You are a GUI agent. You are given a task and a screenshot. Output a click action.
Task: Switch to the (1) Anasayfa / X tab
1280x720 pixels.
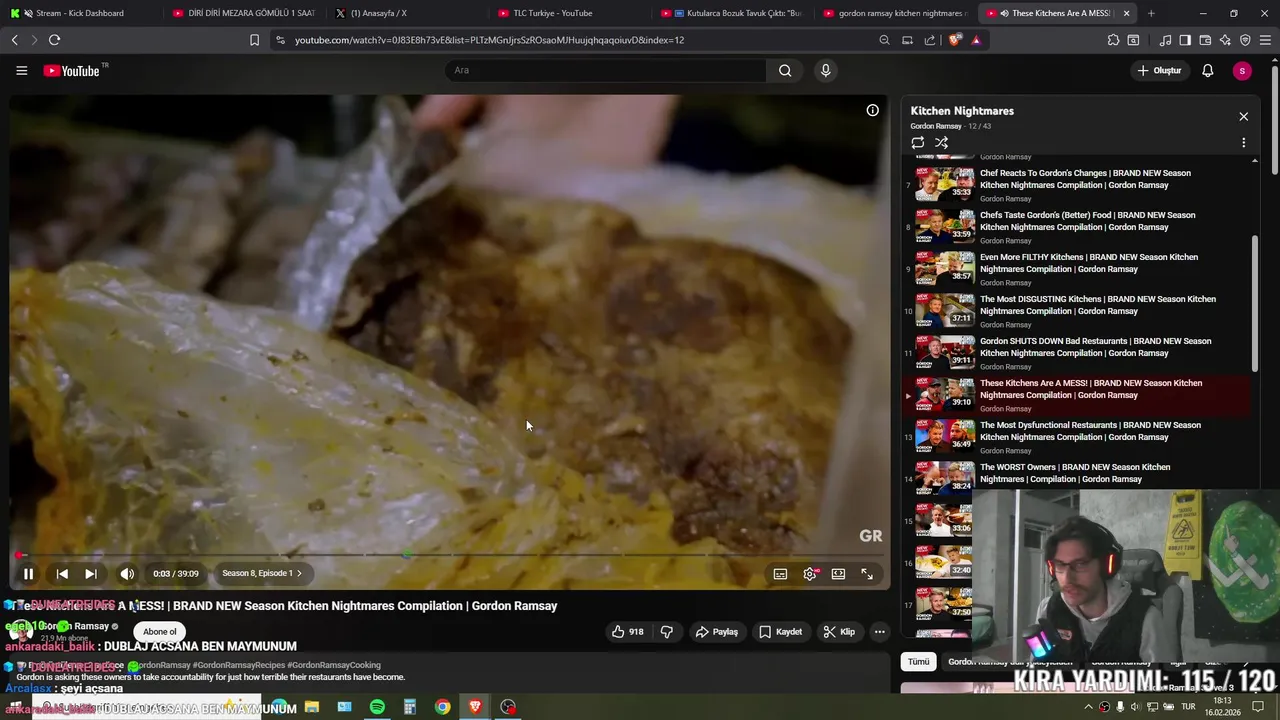[x=405, y=13]
